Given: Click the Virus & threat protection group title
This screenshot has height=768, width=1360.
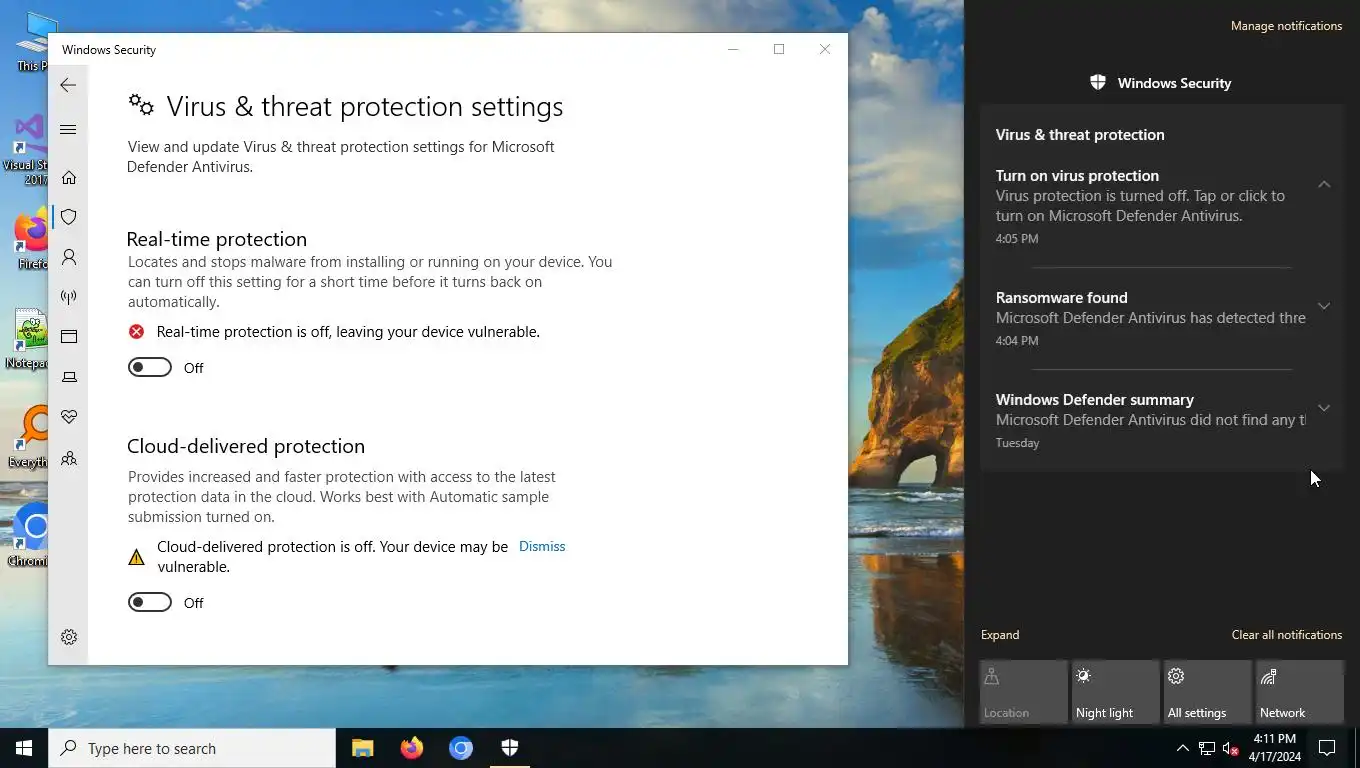Looking at the screenshot, I should pyautogui.click(x=1080, y=135).
